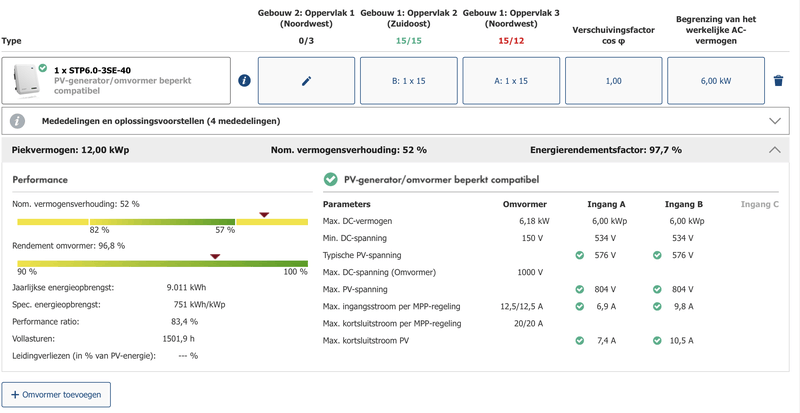Click the blue info icon beside inverter

coord(244,81)
